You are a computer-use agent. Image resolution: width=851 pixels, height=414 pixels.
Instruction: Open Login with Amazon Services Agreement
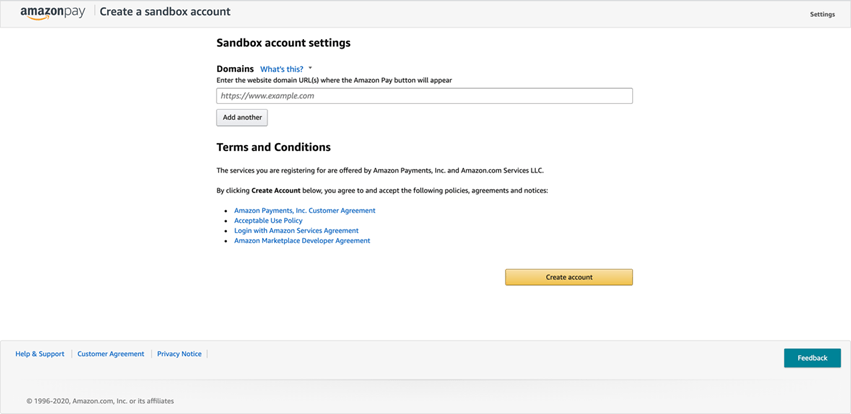[296, 231]
